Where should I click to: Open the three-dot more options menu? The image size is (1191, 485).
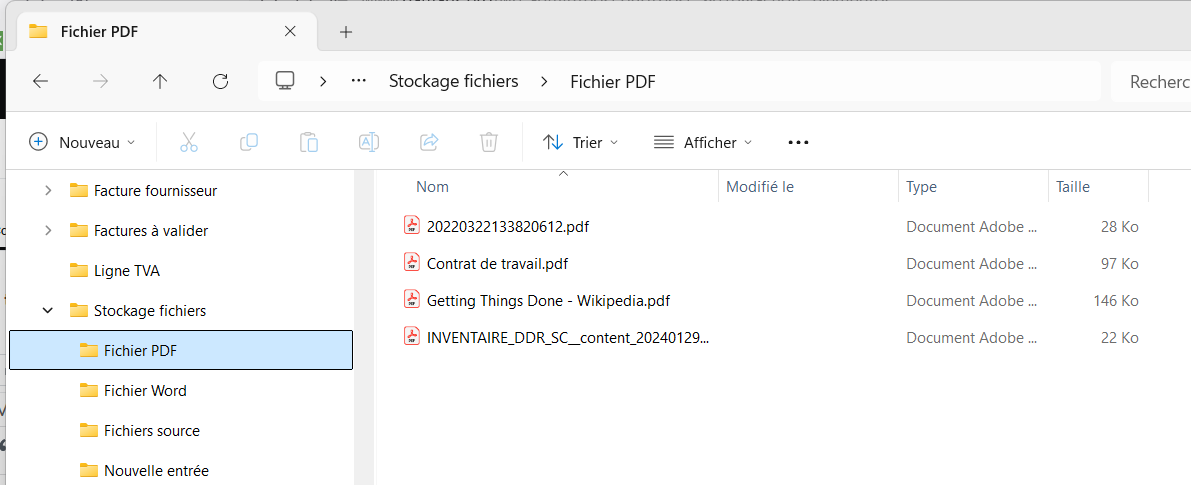click(797, 142)
